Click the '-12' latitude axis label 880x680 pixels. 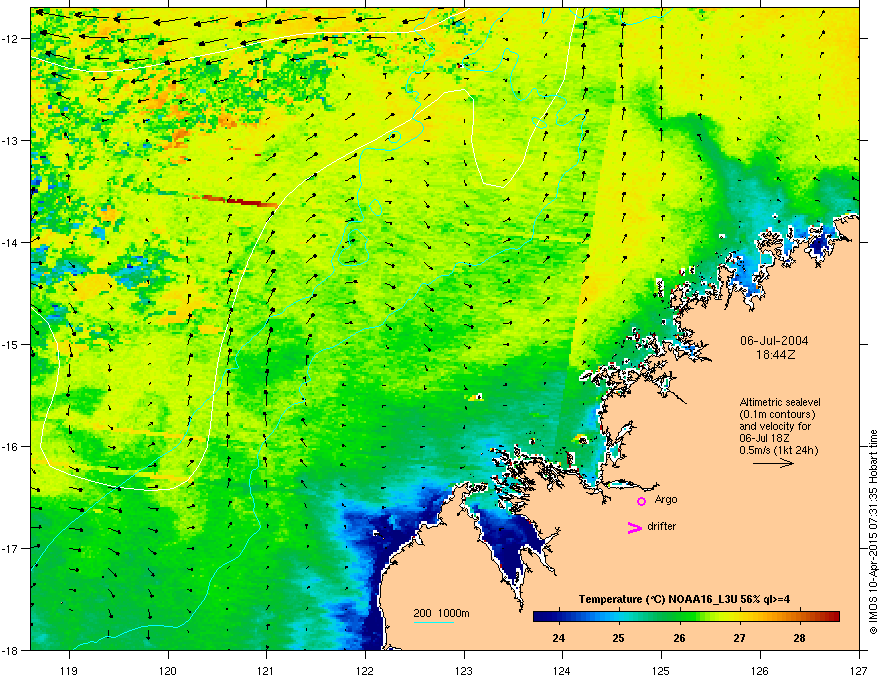10,38
